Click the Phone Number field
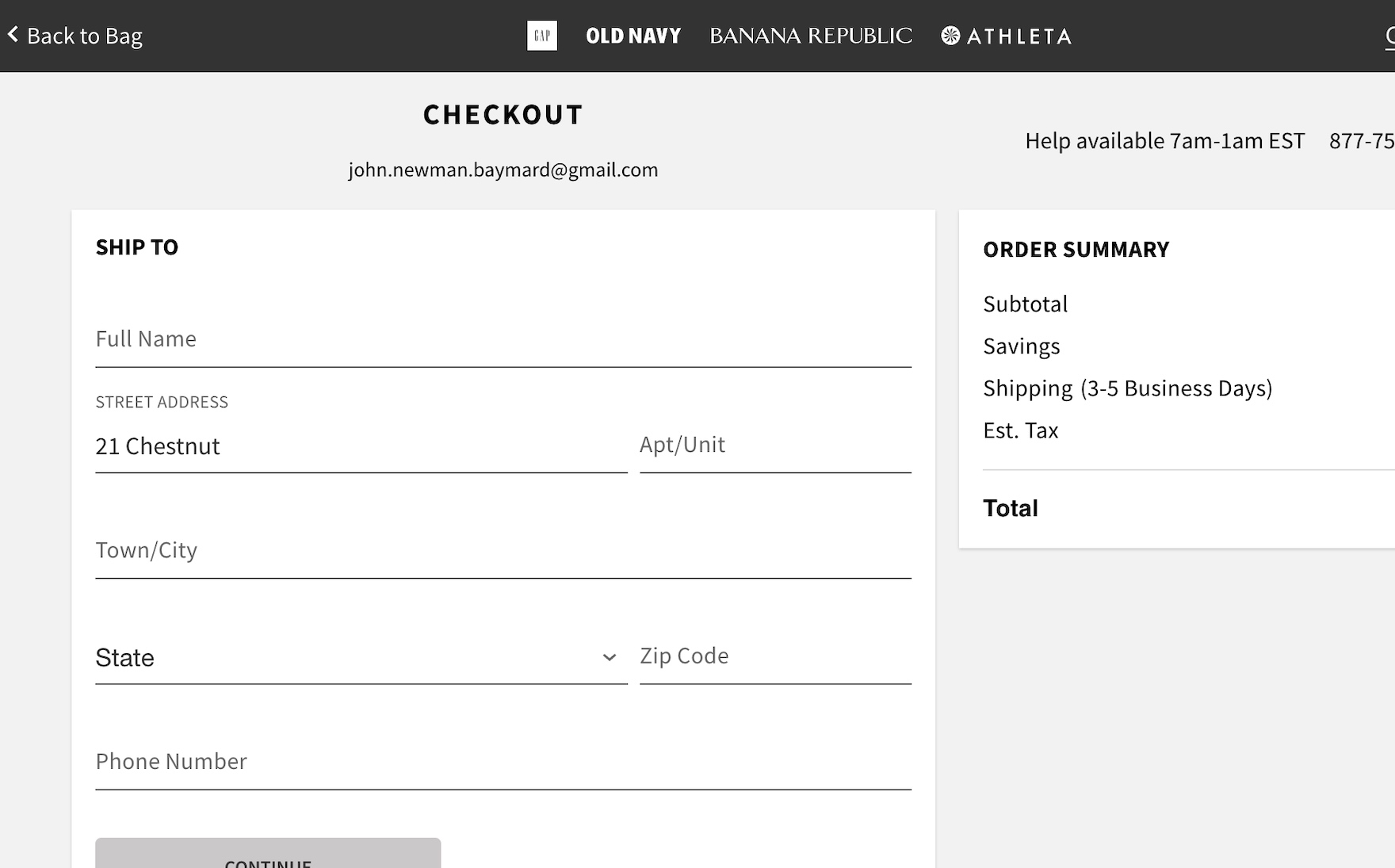The height and width of the screenshot is (868, 1395). coord(503,762)
